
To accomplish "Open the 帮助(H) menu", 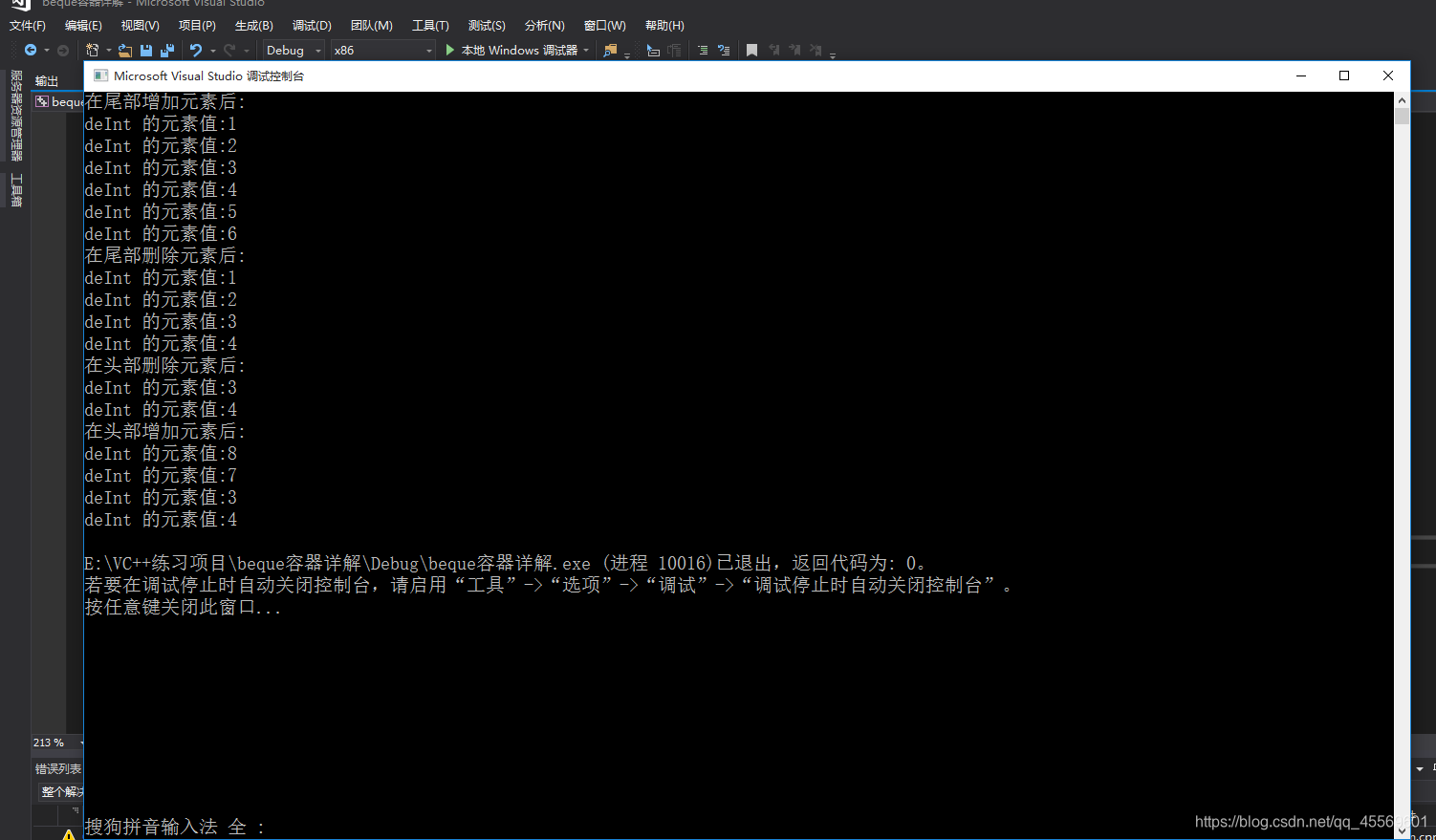I will (664, 26).
